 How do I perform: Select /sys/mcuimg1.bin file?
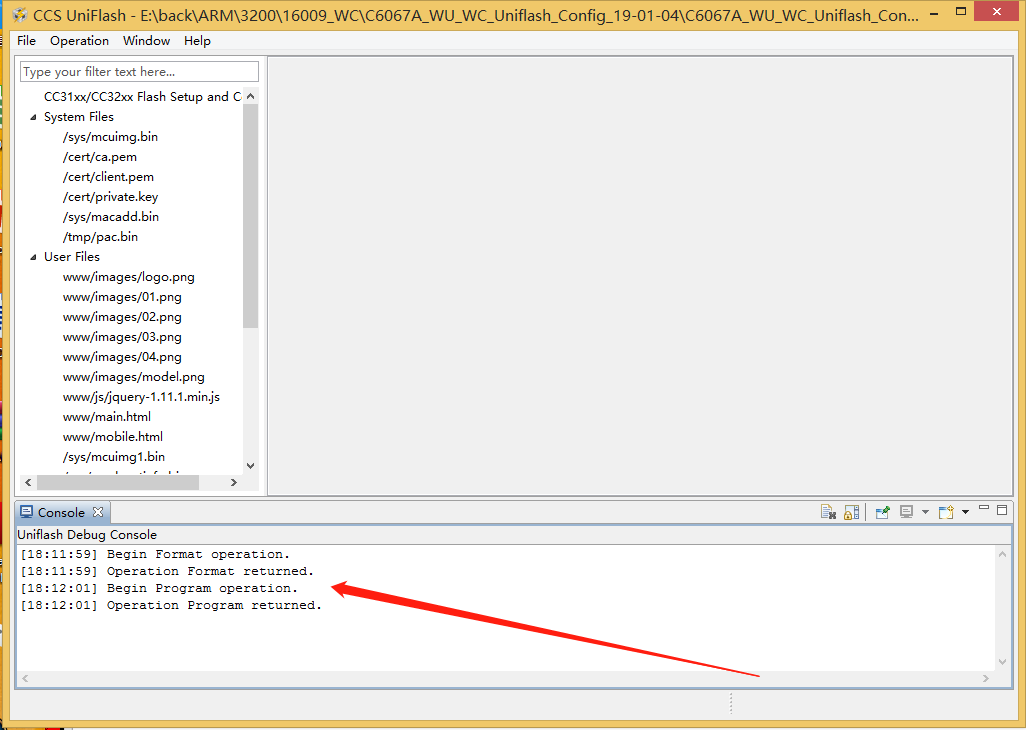tap(114, 457)
